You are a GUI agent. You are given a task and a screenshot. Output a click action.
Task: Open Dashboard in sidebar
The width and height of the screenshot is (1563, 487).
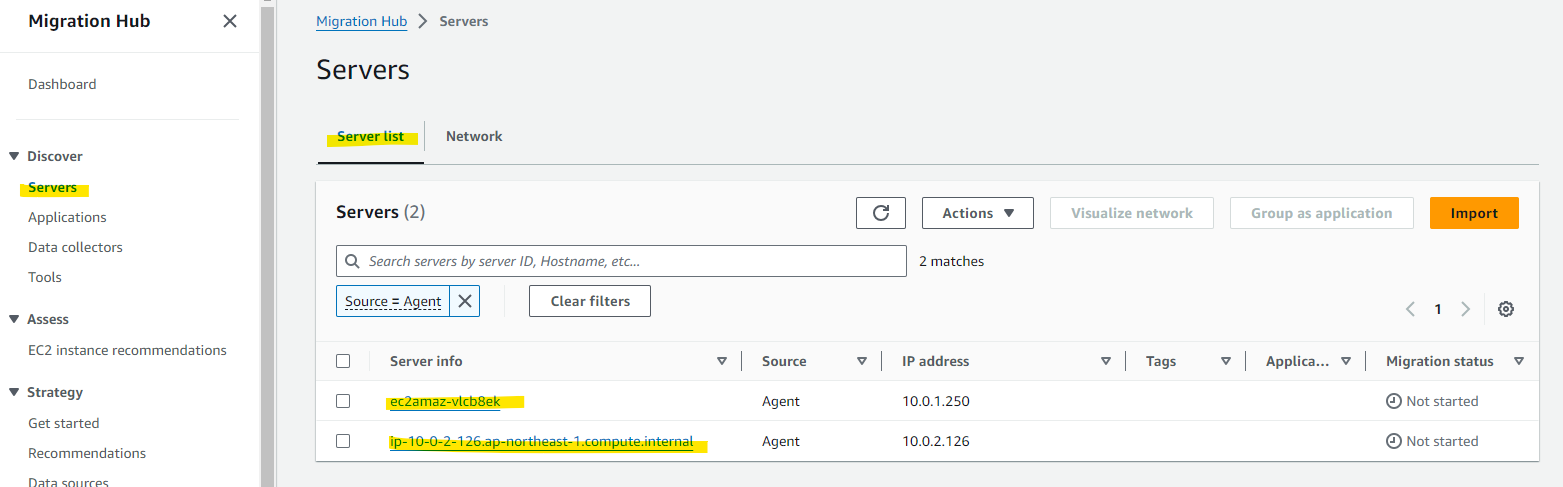tap(62, 84)
